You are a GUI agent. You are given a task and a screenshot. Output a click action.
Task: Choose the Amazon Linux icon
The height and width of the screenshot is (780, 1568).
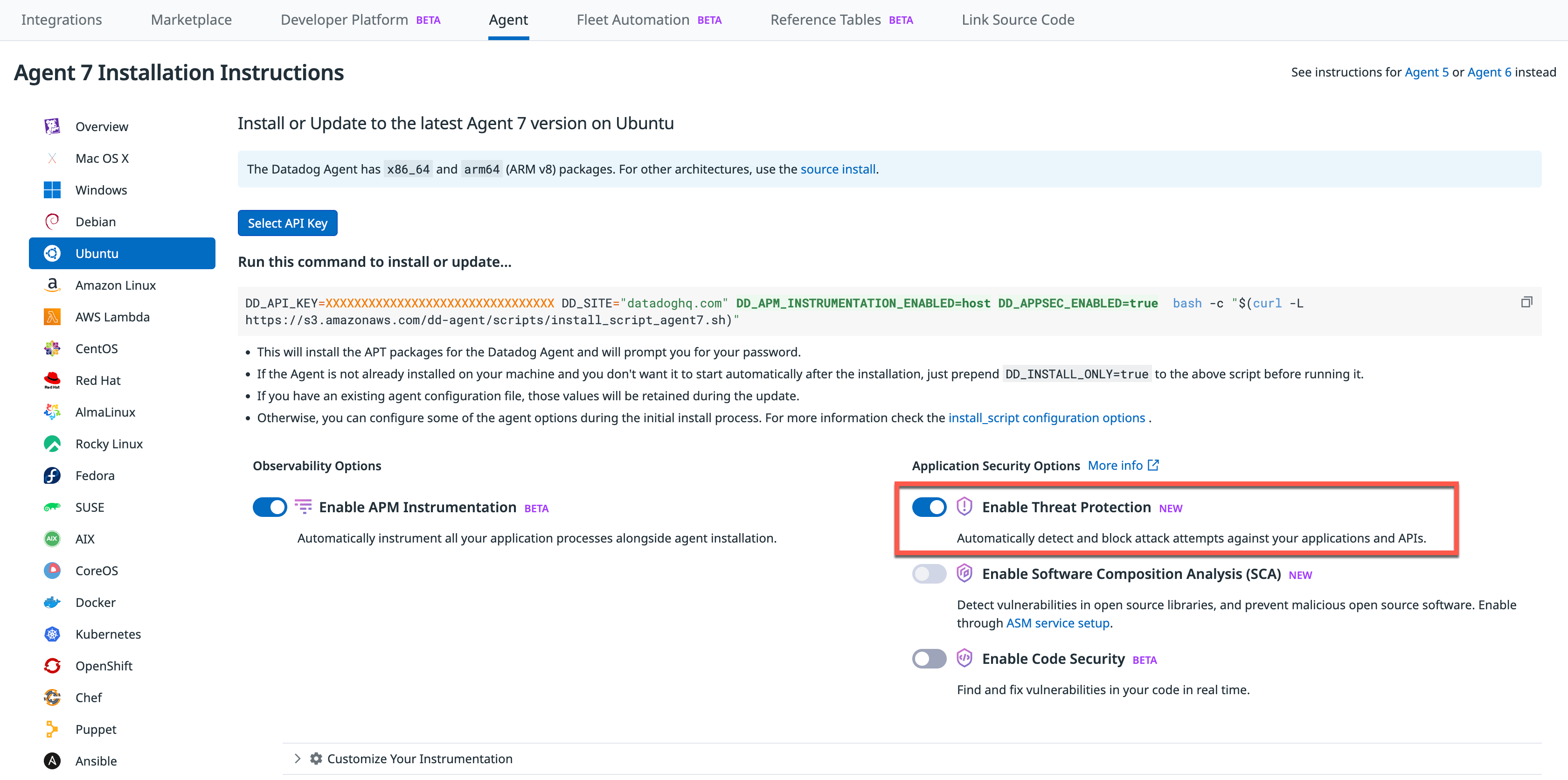pyautogui.click(x=52, y=285)
